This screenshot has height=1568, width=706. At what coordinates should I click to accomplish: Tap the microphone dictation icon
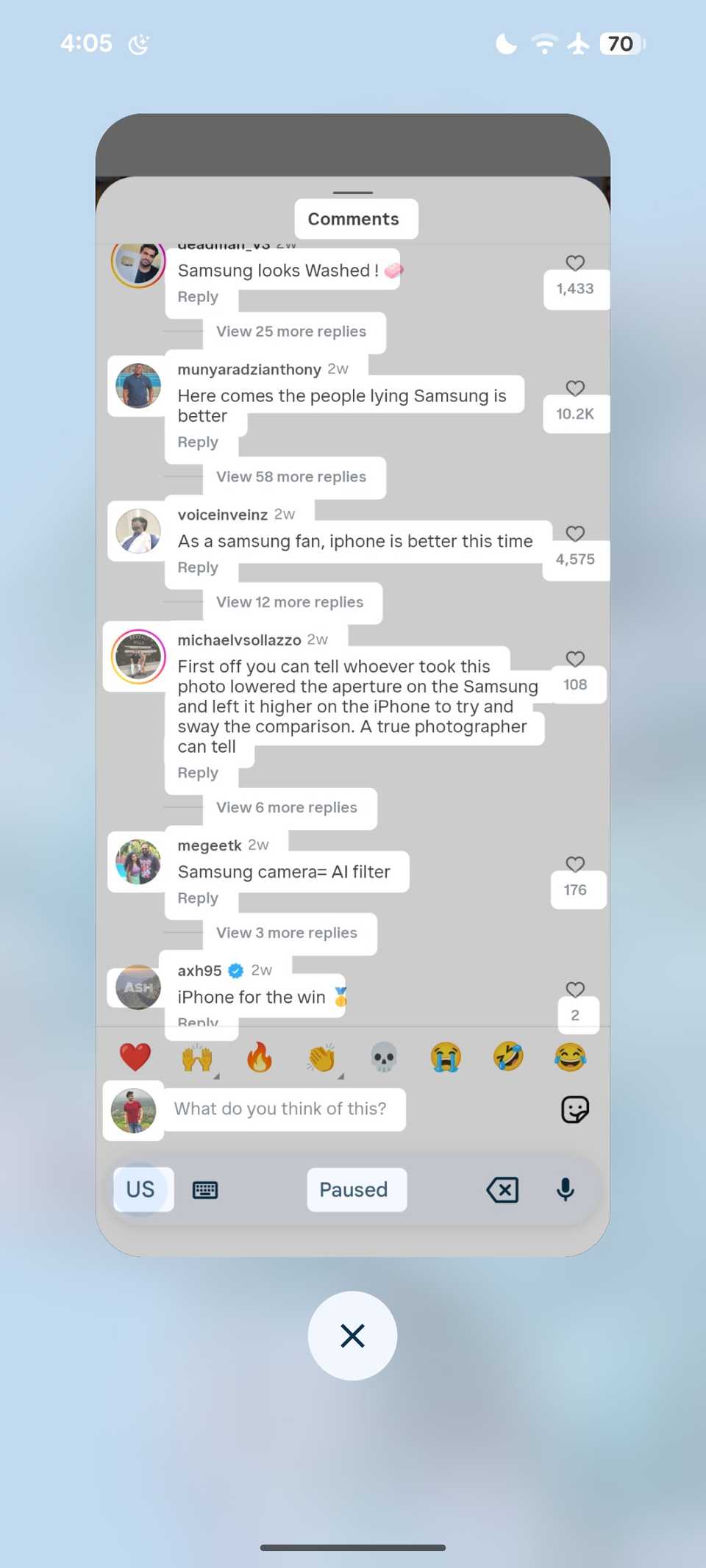[x=565, y=1189]
